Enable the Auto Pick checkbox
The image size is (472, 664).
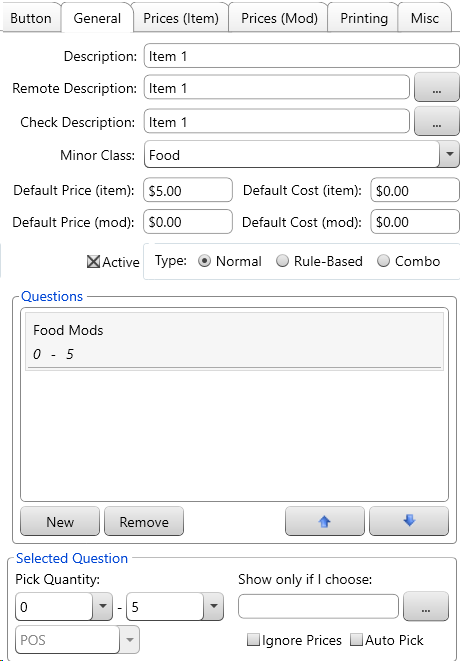point(356,639)
